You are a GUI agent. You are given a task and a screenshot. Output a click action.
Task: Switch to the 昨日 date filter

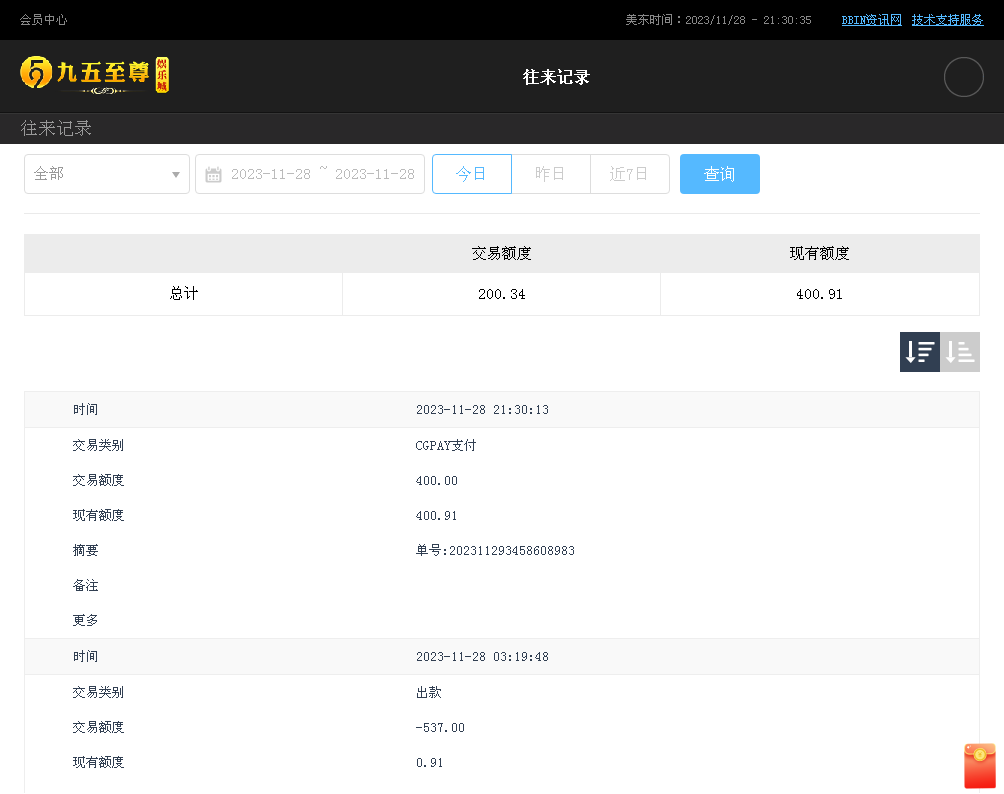(x=550, y=174)
